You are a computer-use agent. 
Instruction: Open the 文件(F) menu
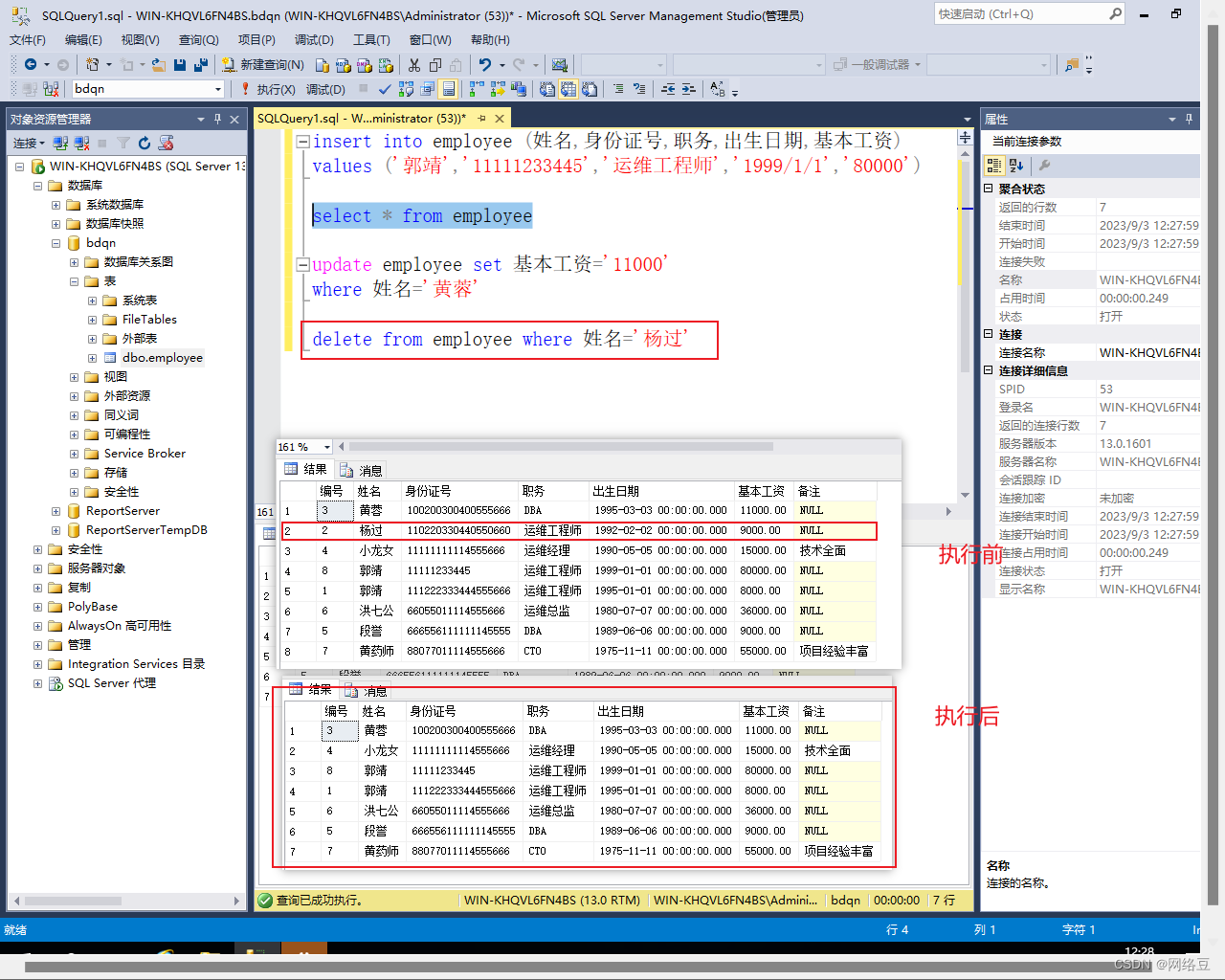27,39
